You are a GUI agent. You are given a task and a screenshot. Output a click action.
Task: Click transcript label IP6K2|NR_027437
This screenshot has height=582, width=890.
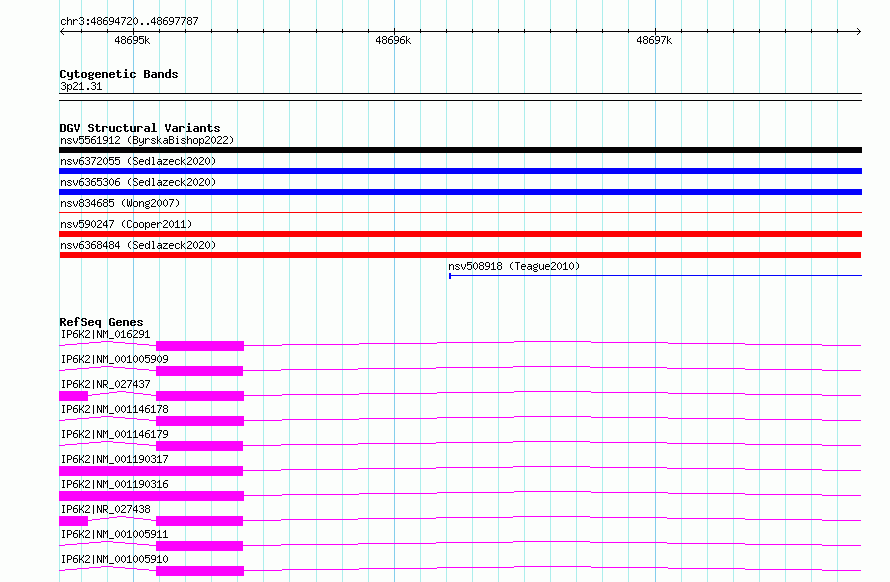pyautogui.click(x=105, y=384)
